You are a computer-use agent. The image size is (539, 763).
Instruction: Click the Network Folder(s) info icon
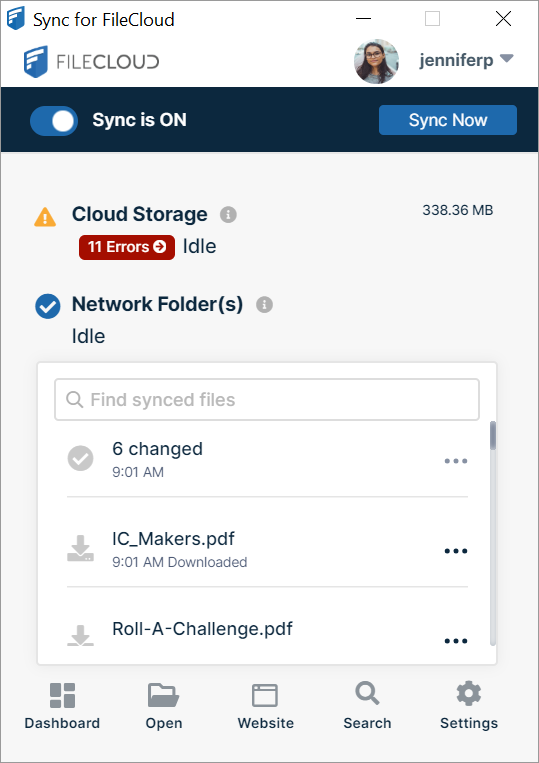coord(264,305)
